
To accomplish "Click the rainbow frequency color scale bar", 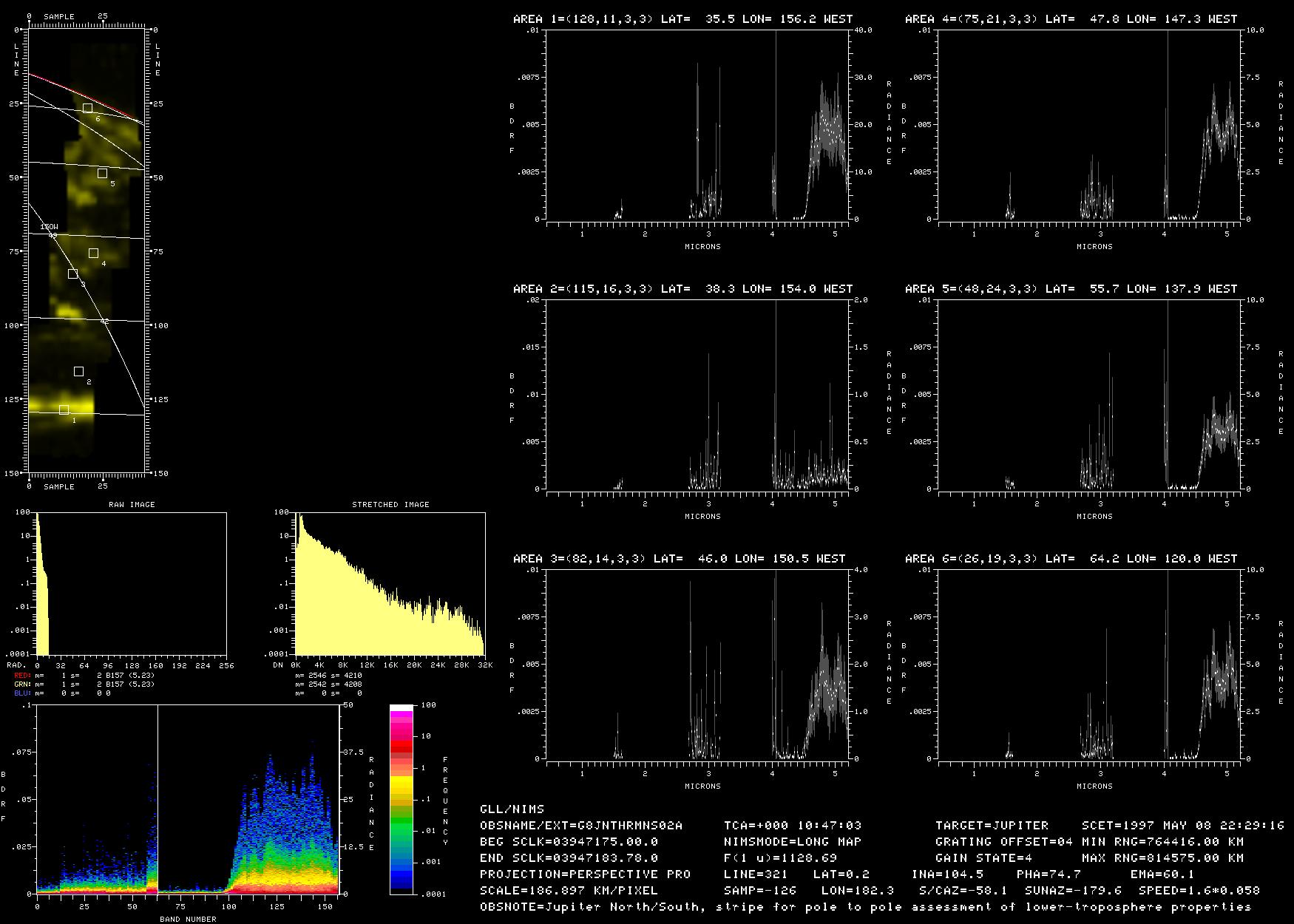I will [x=402, y=799].
